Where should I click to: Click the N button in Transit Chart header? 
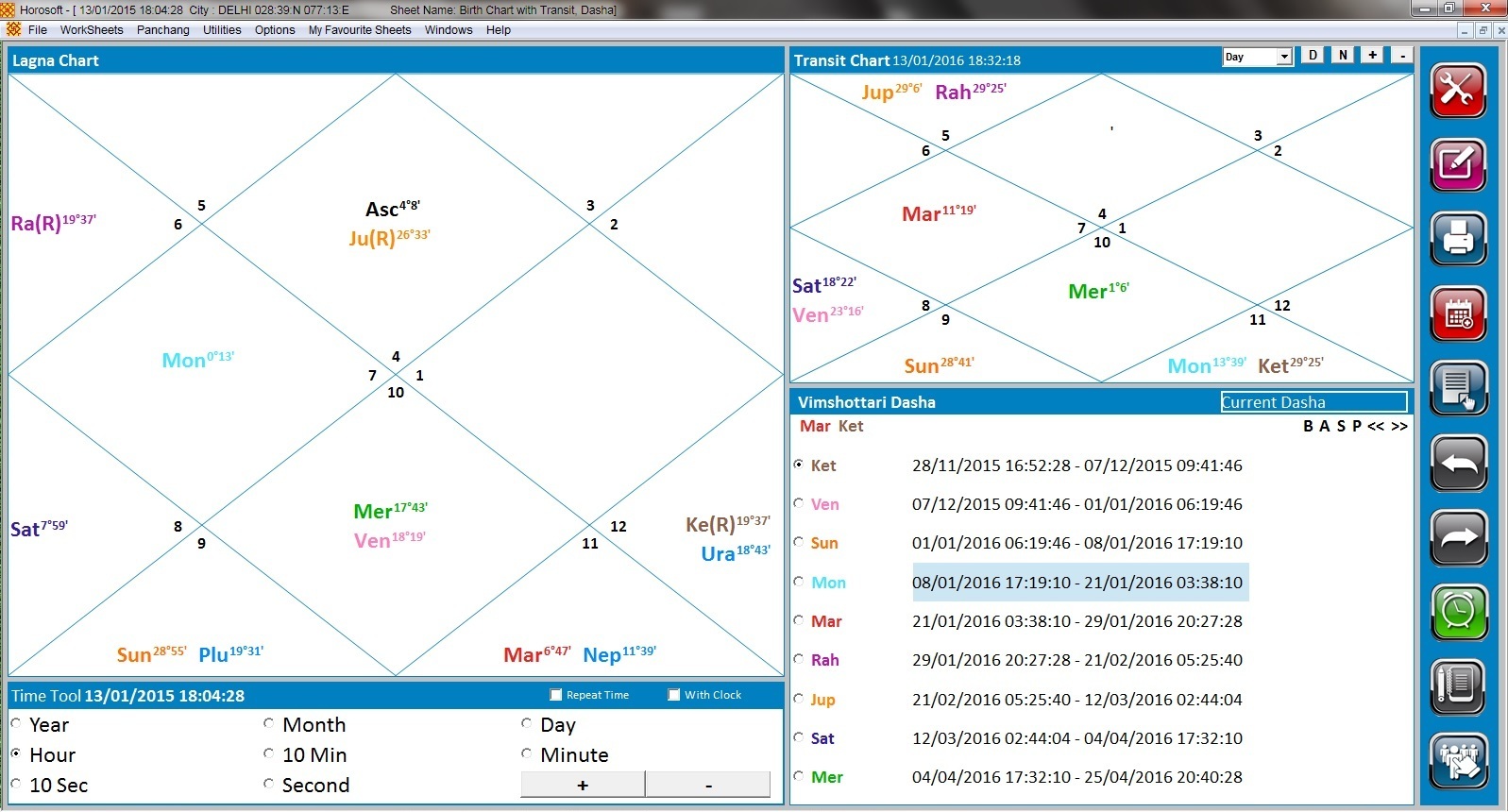coord(1343,56)
